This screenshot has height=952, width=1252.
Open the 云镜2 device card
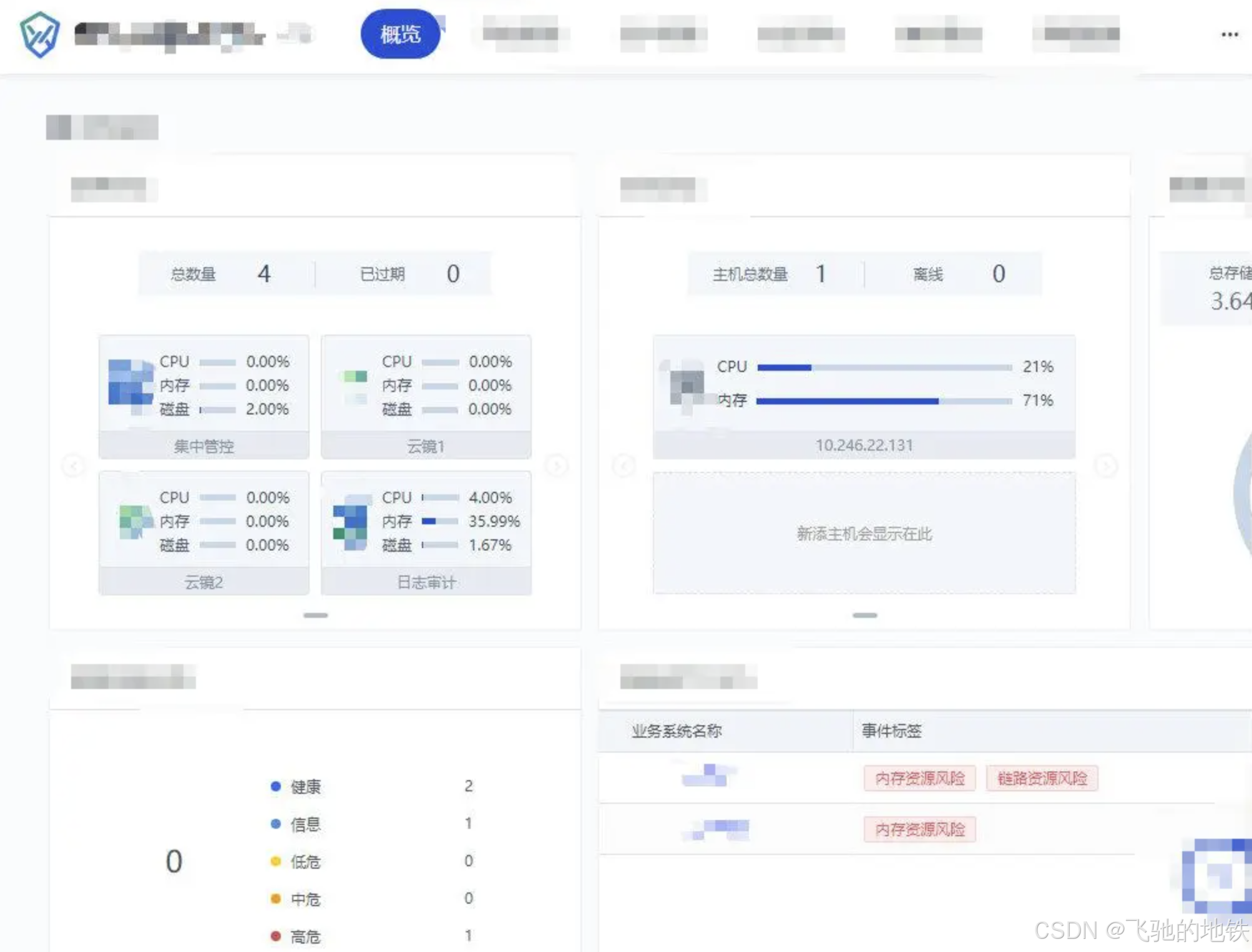[203, 582]
